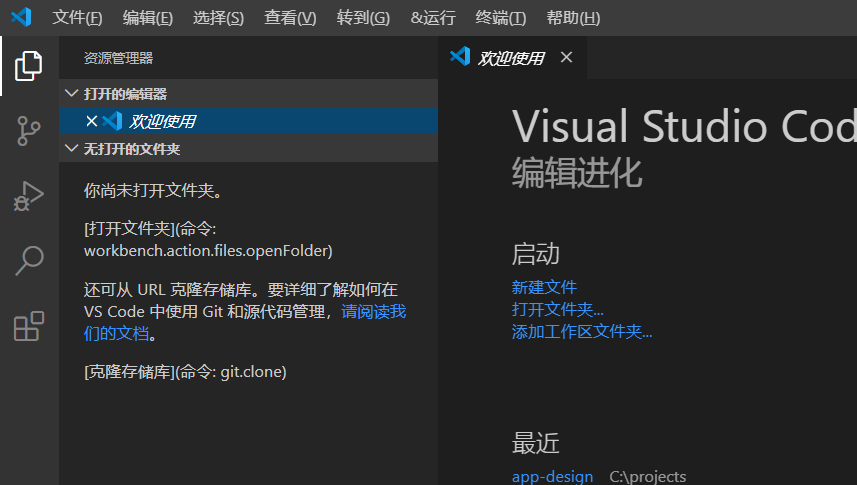The height and width of the screenshot is (485, 857).
Task: Click the 编辑进化 subtitle
Action: pyautogui.click(x=577, y=173)
